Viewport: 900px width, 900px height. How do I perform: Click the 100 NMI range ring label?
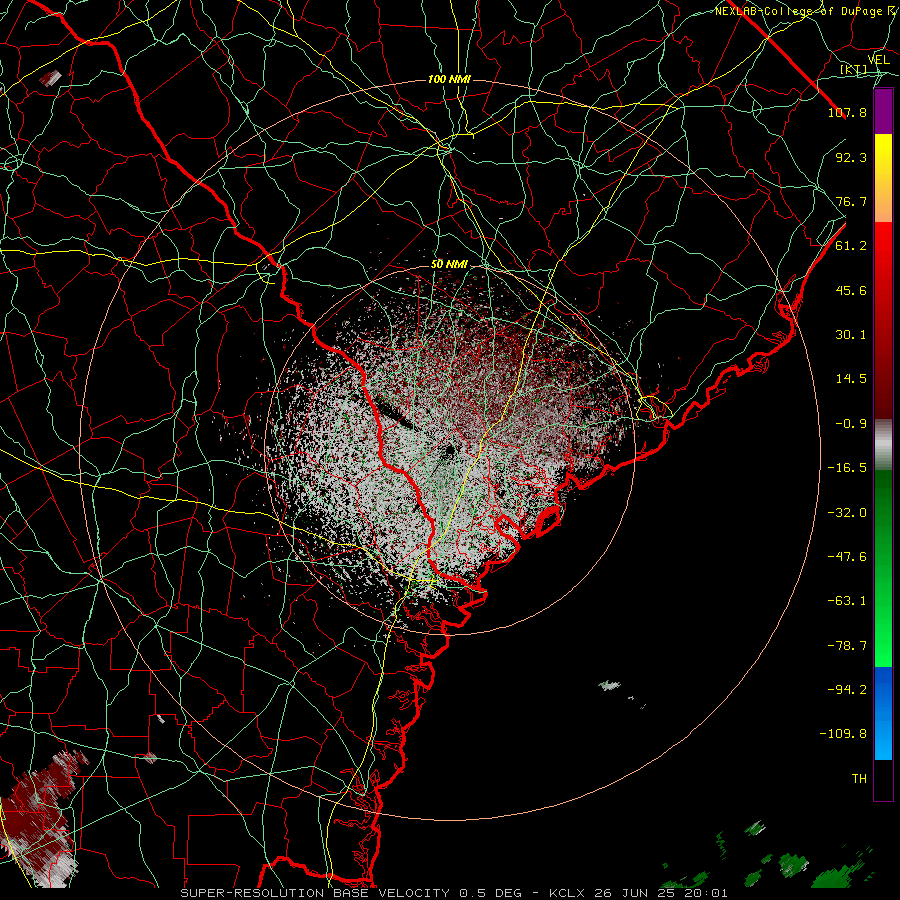tap(449, 79)
